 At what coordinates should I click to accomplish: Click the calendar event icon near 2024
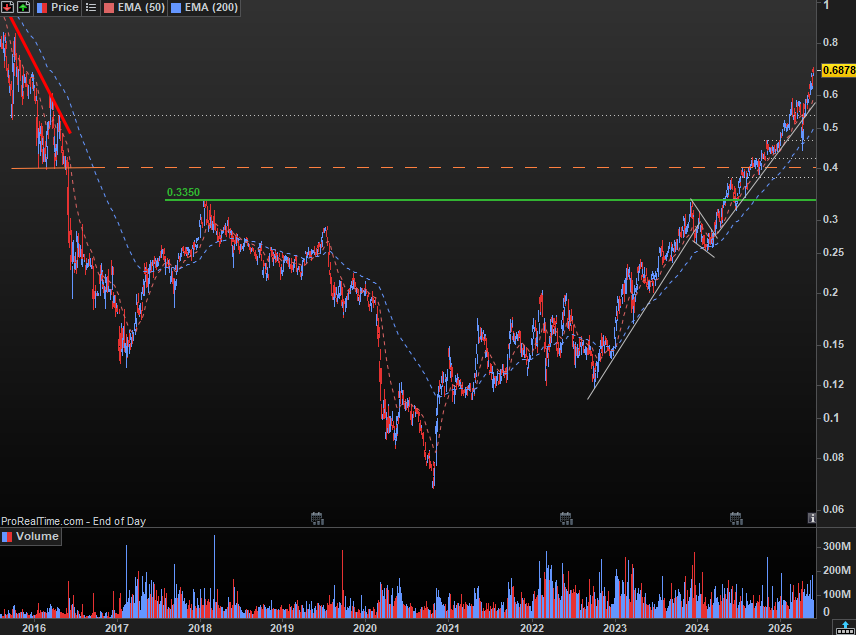click(x=736, y=518)
